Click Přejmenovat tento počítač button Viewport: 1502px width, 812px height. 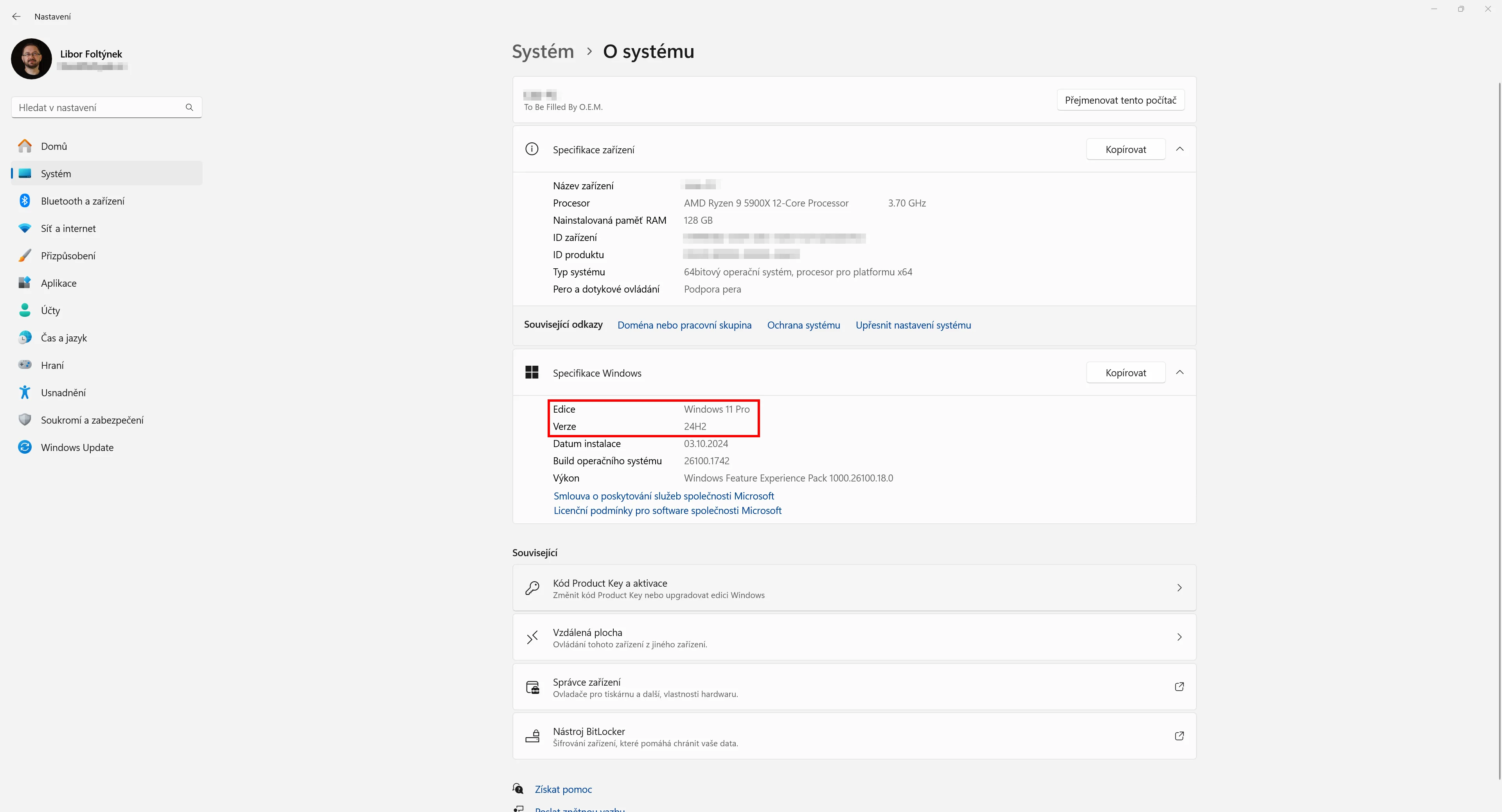(1120, 100)
